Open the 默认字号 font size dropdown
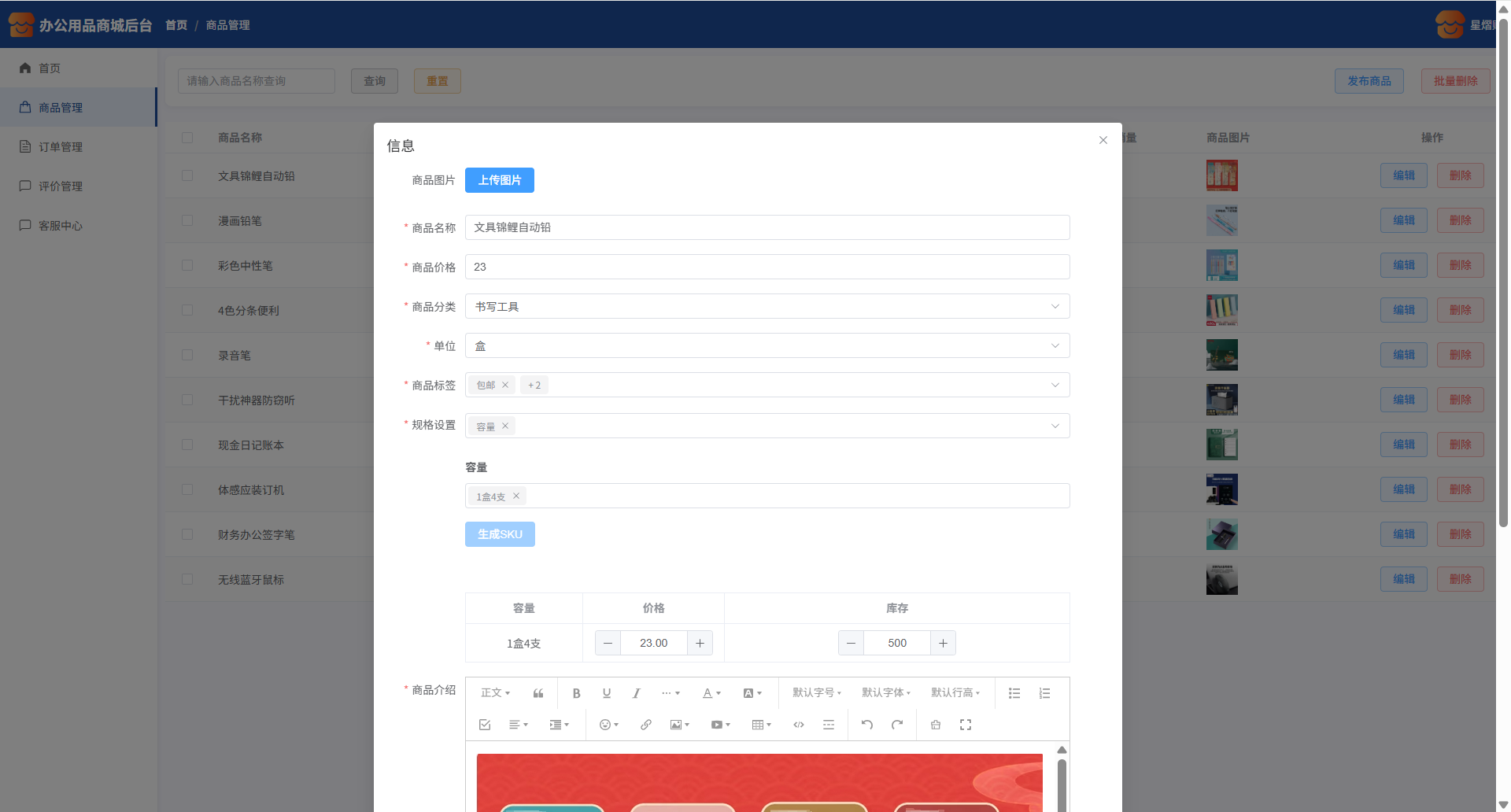 point(816,693)
